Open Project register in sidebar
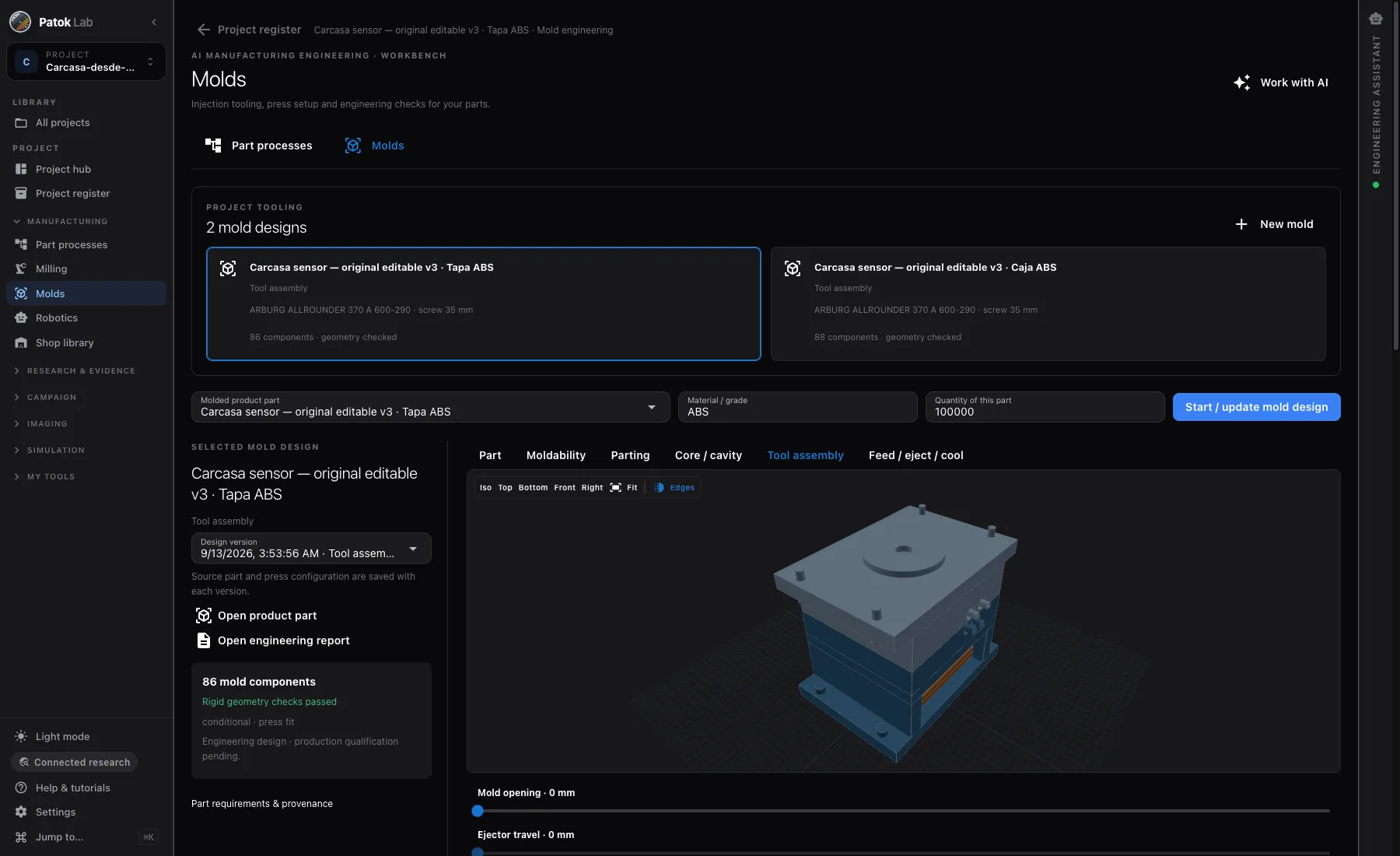Screen dimensions: 1400x856 click(x=86, y=193)
